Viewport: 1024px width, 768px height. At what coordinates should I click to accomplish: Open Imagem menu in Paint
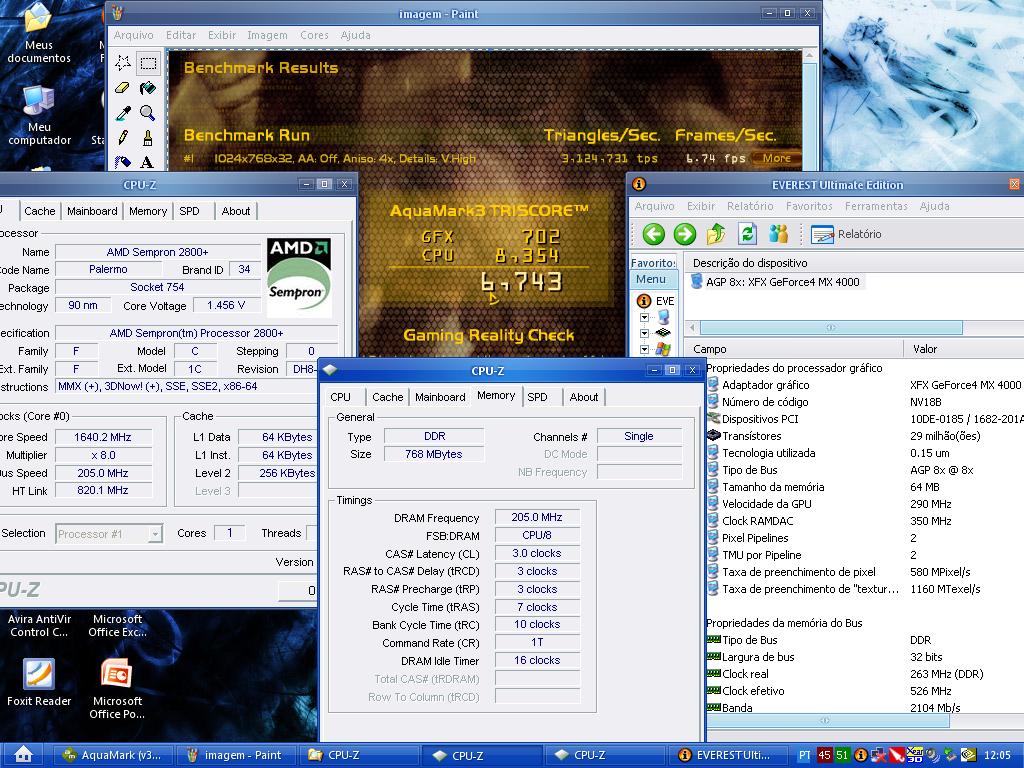click(267, 35)
